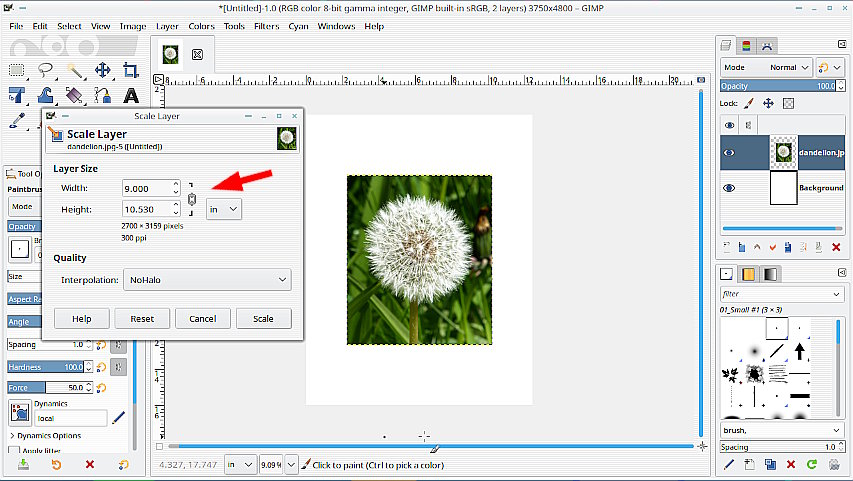The height and width of the screenshot is (481, 853).
Task: Open the Edit menu
Action: point(40,26)
